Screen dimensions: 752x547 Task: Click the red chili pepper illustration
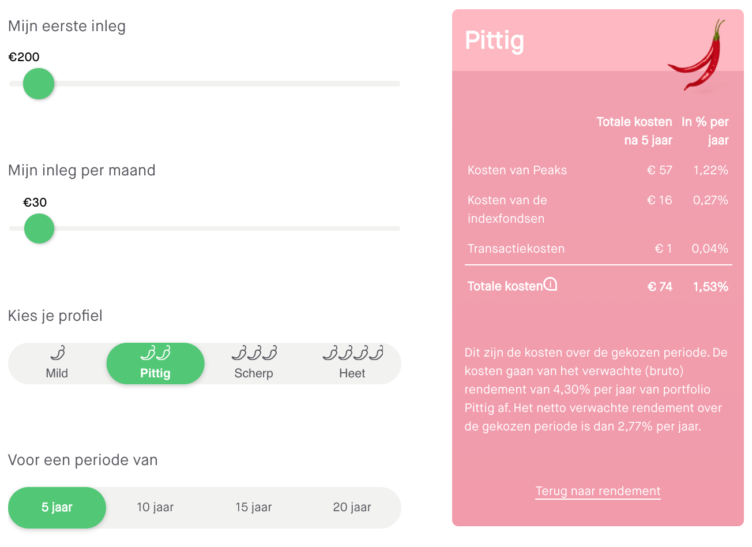[702, 56]
